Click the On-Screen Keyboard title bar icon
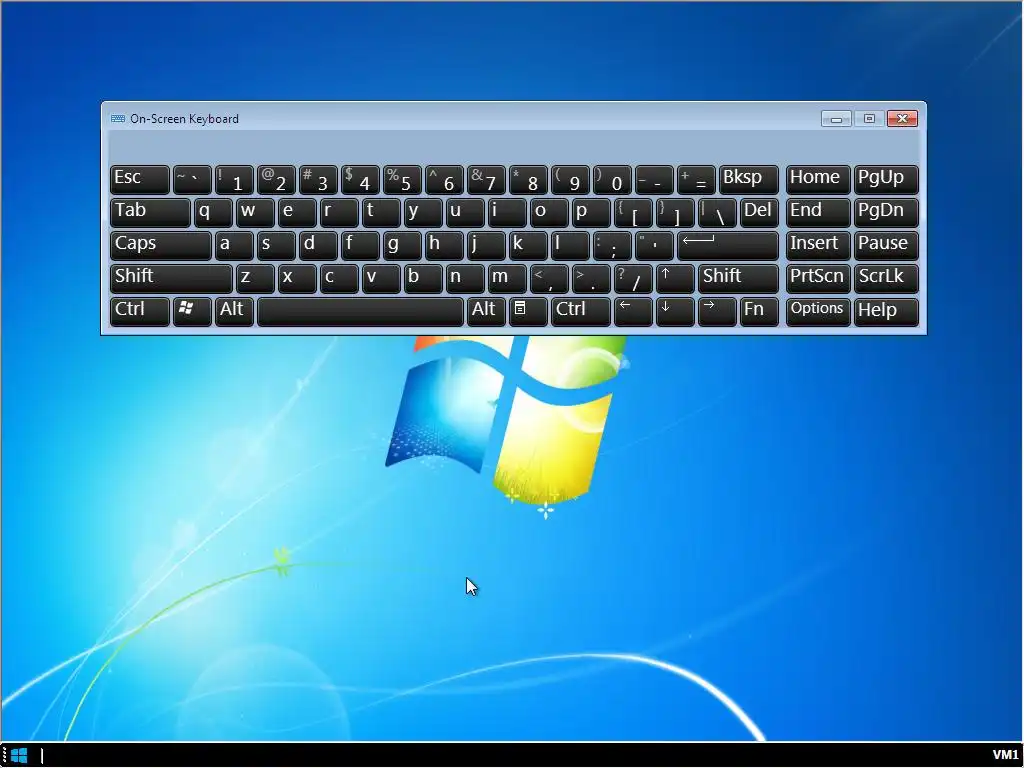The height and width of the screenshot is (768, 1024). click(x=118, y=119)
